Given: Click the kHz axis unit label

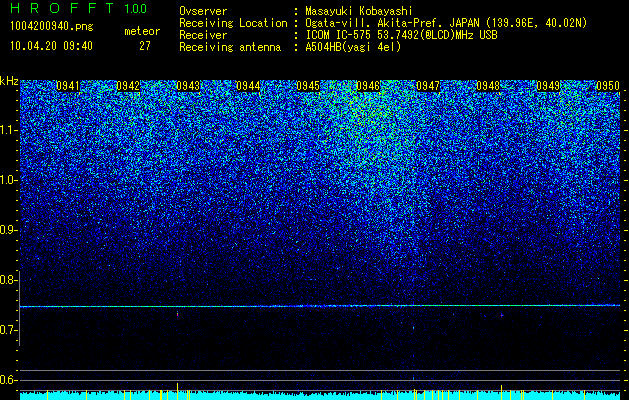Looking at the screenshot, I should coord(9,81).
